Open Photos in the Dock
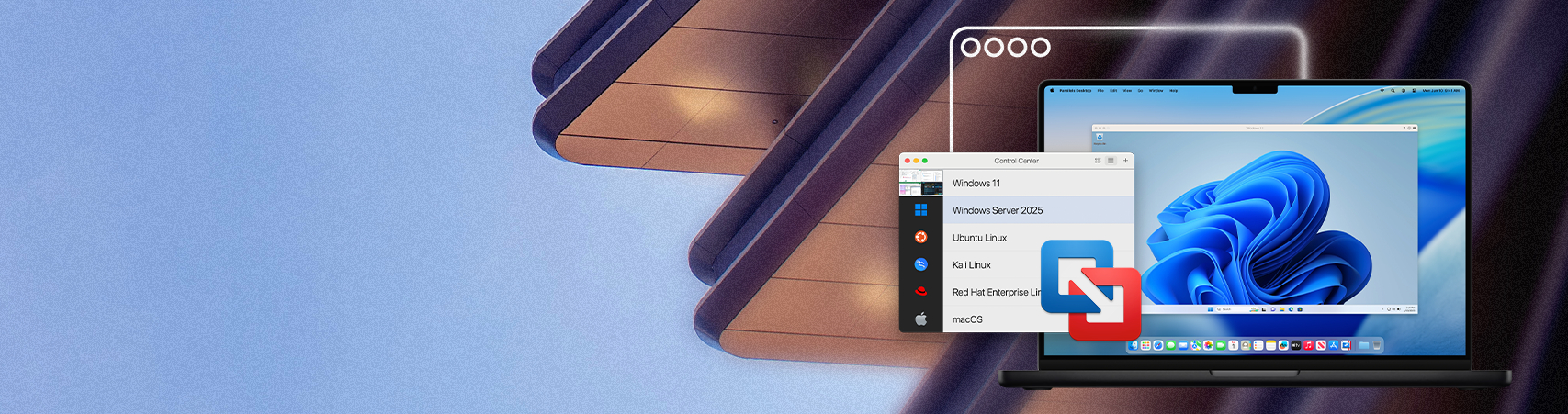1568x414 pixels. tap(1208, 345)
